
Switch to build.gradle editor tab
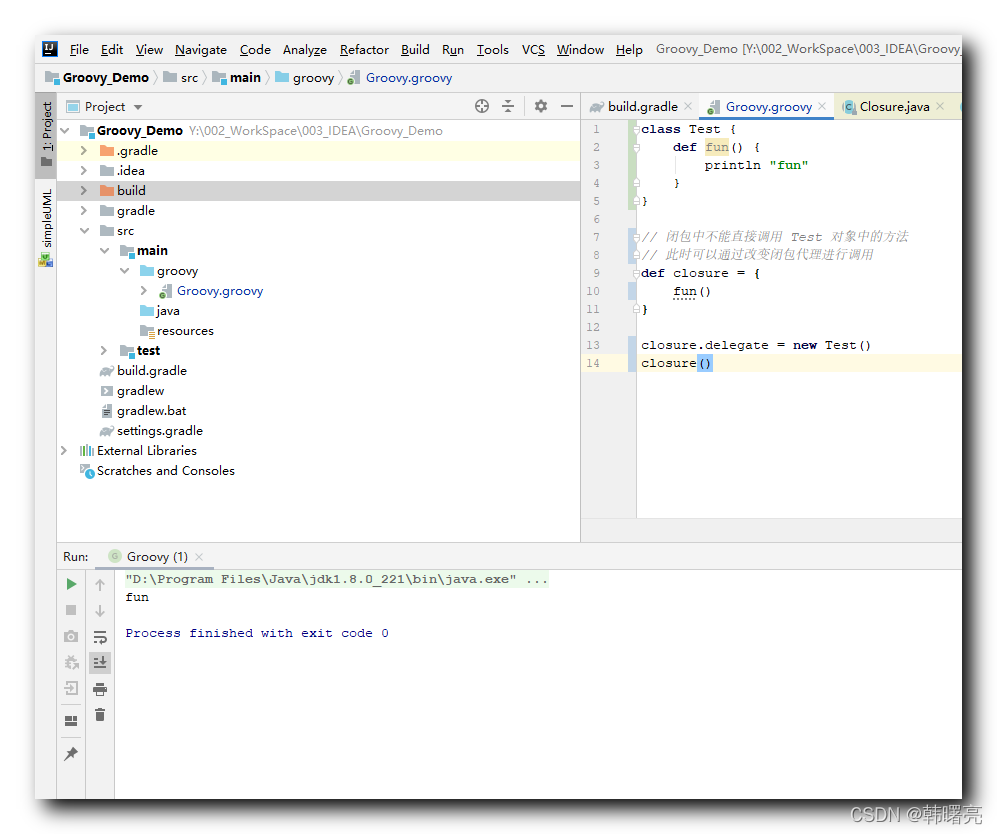tap(642, 107)
